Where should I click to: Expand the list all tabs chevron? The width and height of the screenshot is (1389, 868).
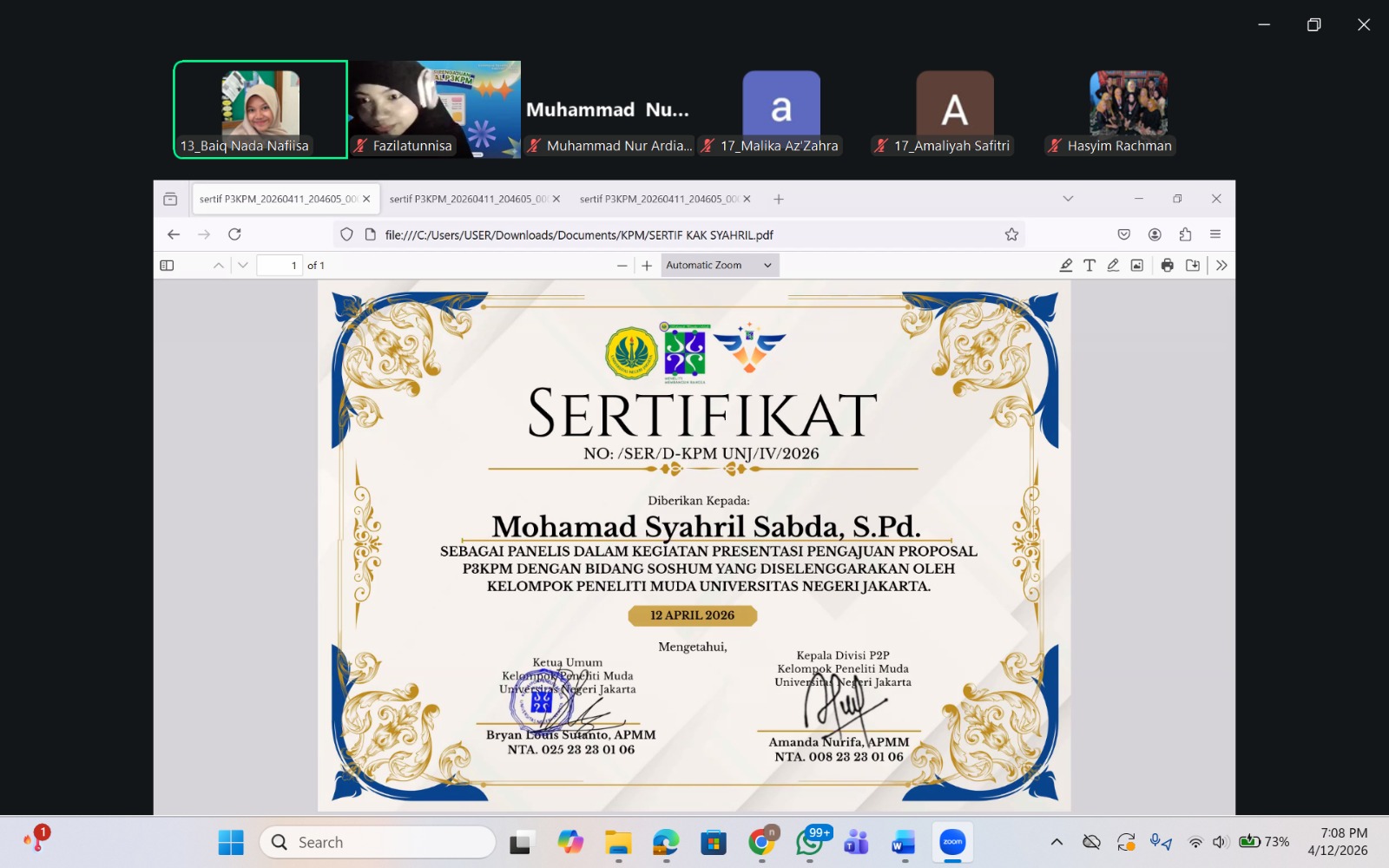1068,199
